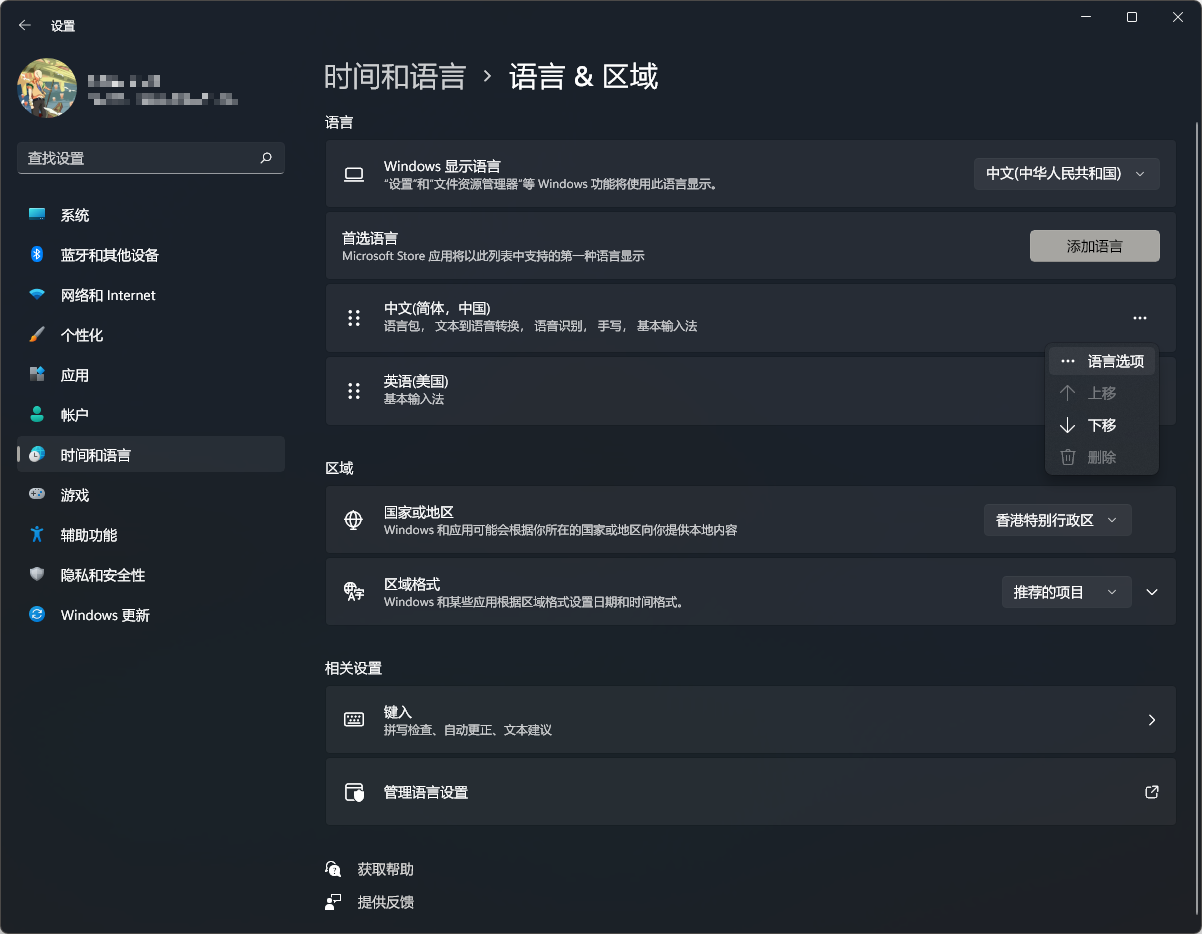The width and height of the screenshot is (1202, 934).
Task: Click the 提供反馈 link
Action: coord(385,902)
